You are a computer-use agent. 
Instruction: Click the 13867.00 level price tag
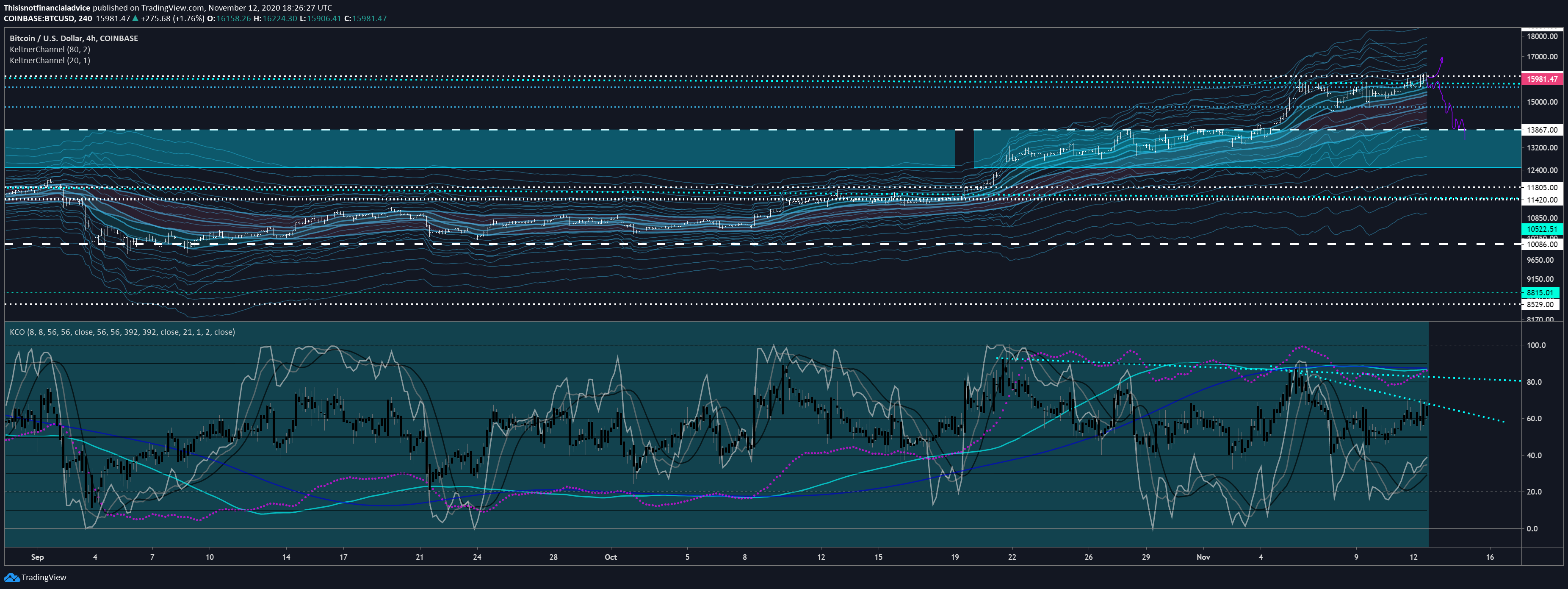[1542, 130]
